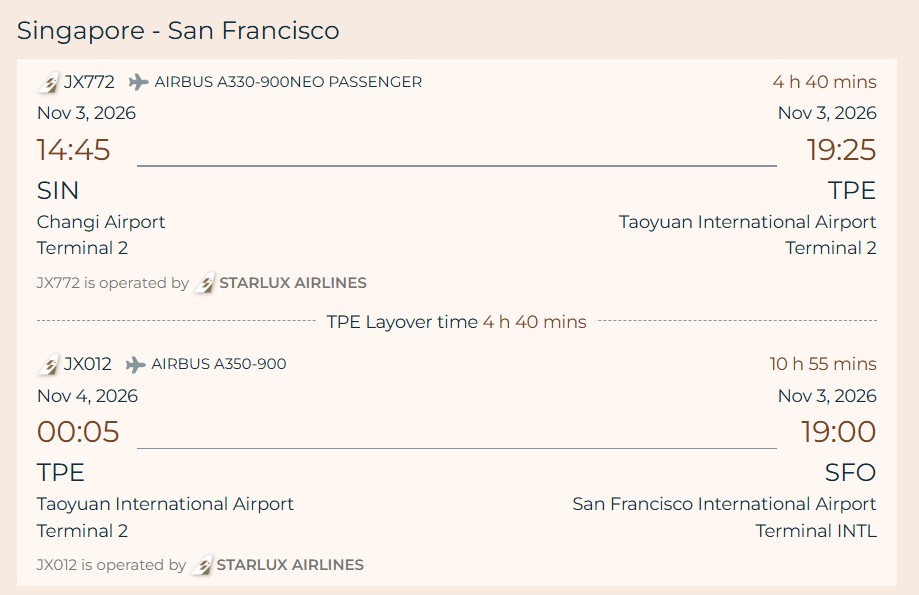
Task: Click the SIN departure airport code
Action: [58, 190]
